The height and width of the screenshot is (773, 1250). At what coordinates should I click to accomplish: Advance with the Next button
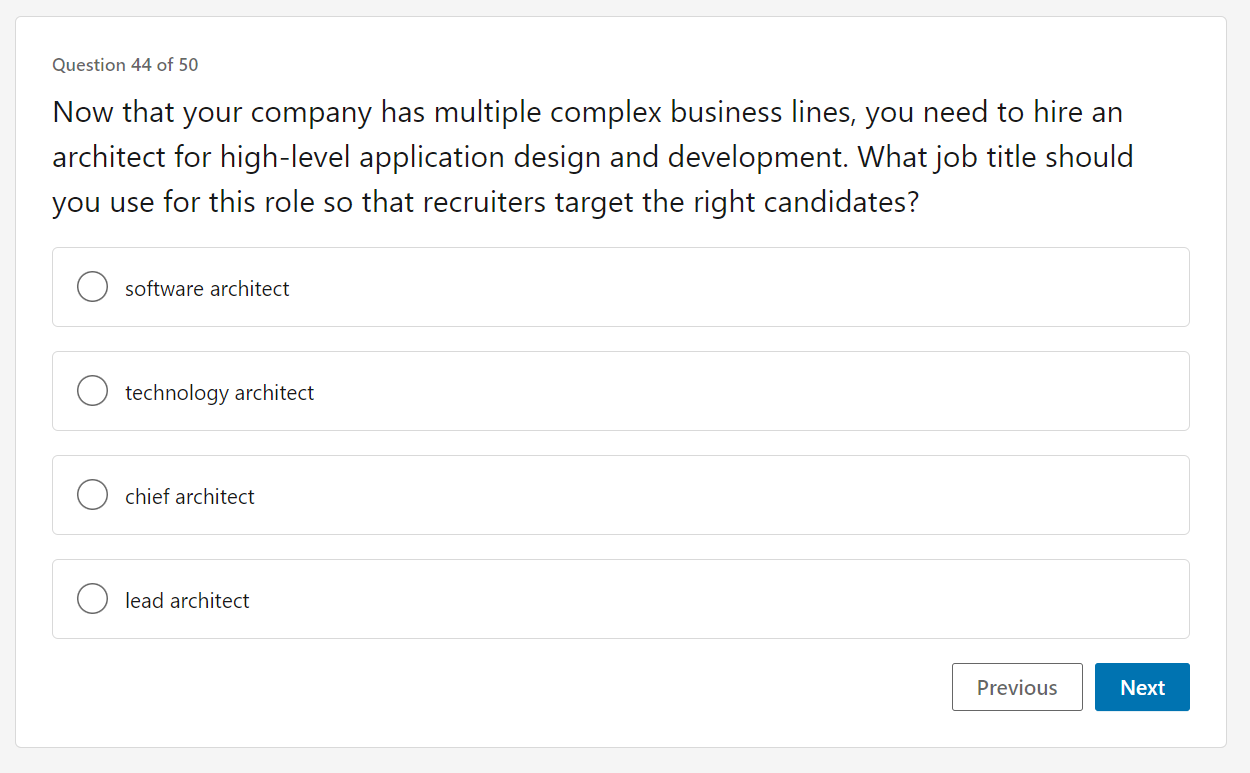(1141, 687)
